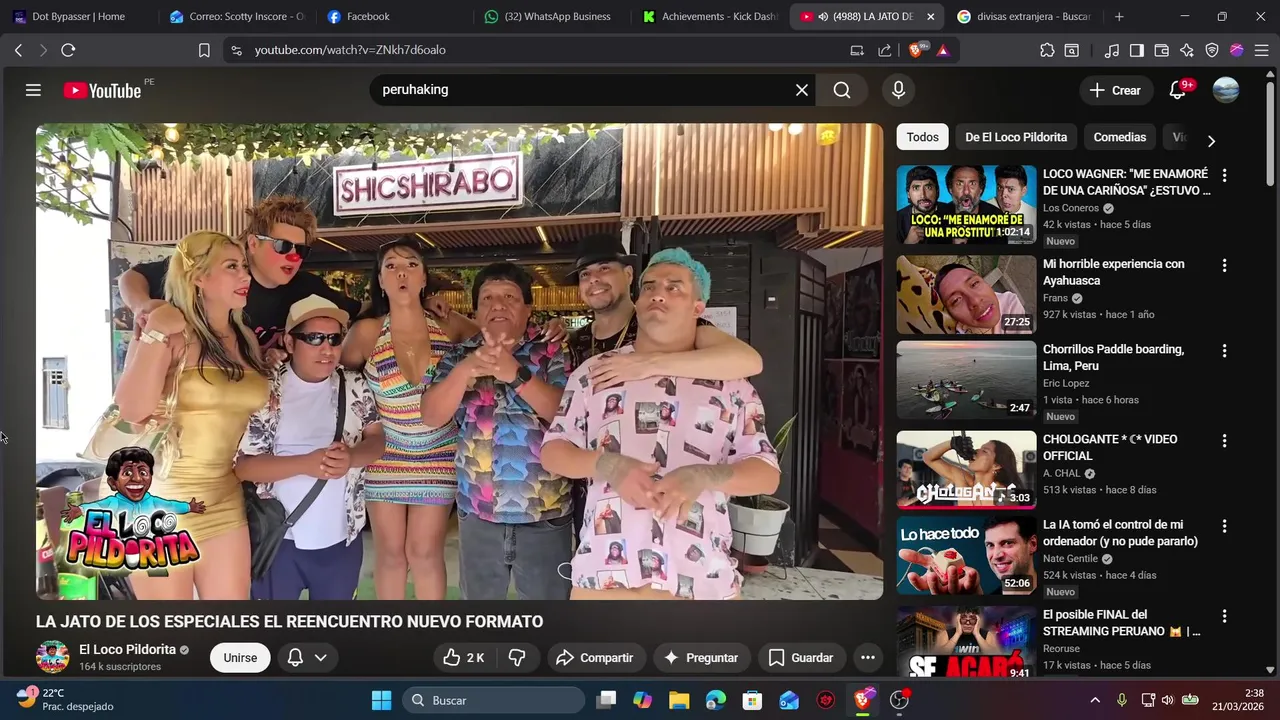The width and height of the screenshot is (1280, 720).
Task: Open File Explorer from taskbar
Action: coord(679,700)
